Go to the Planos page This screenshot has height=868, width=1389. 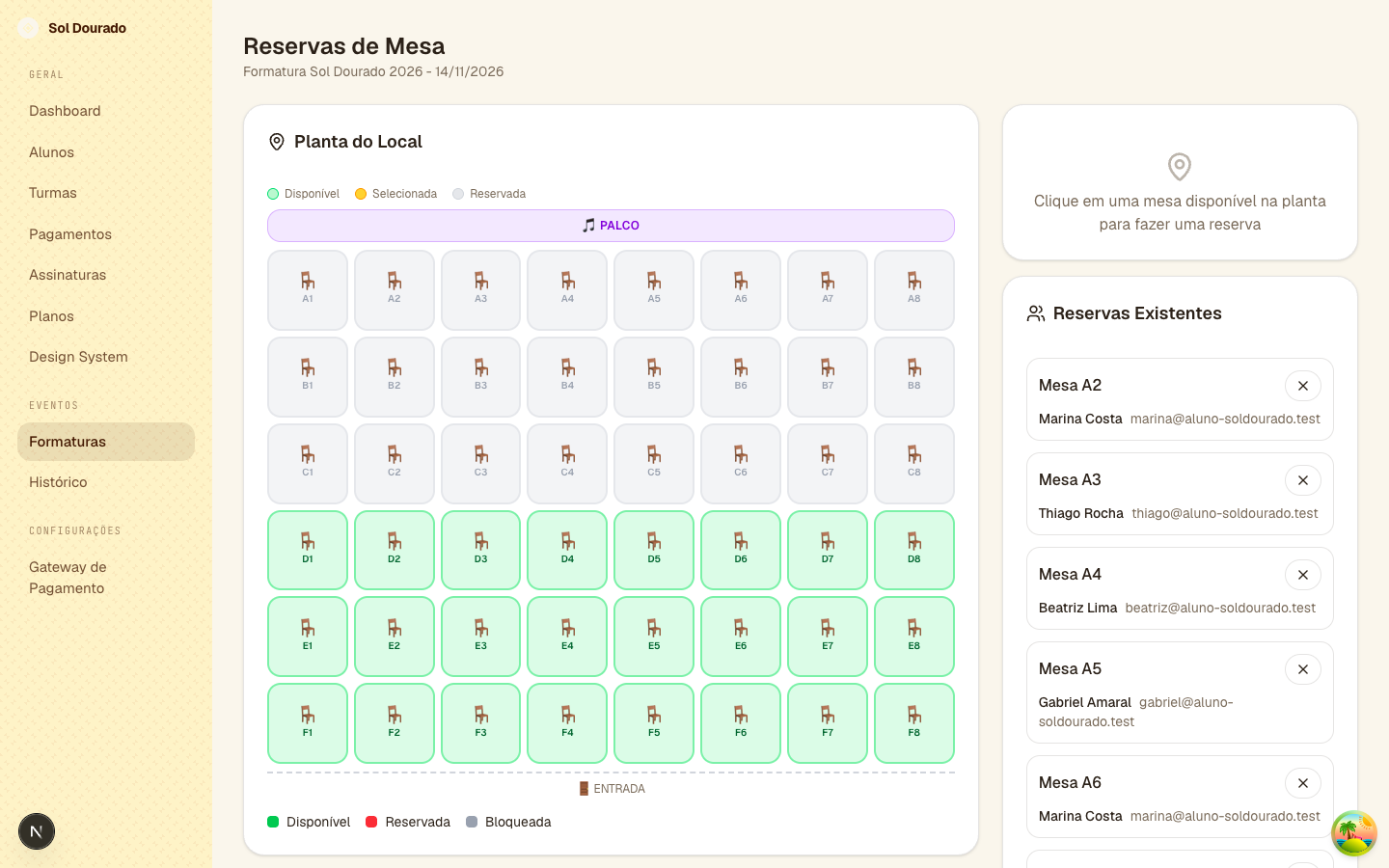click(106, 316)
